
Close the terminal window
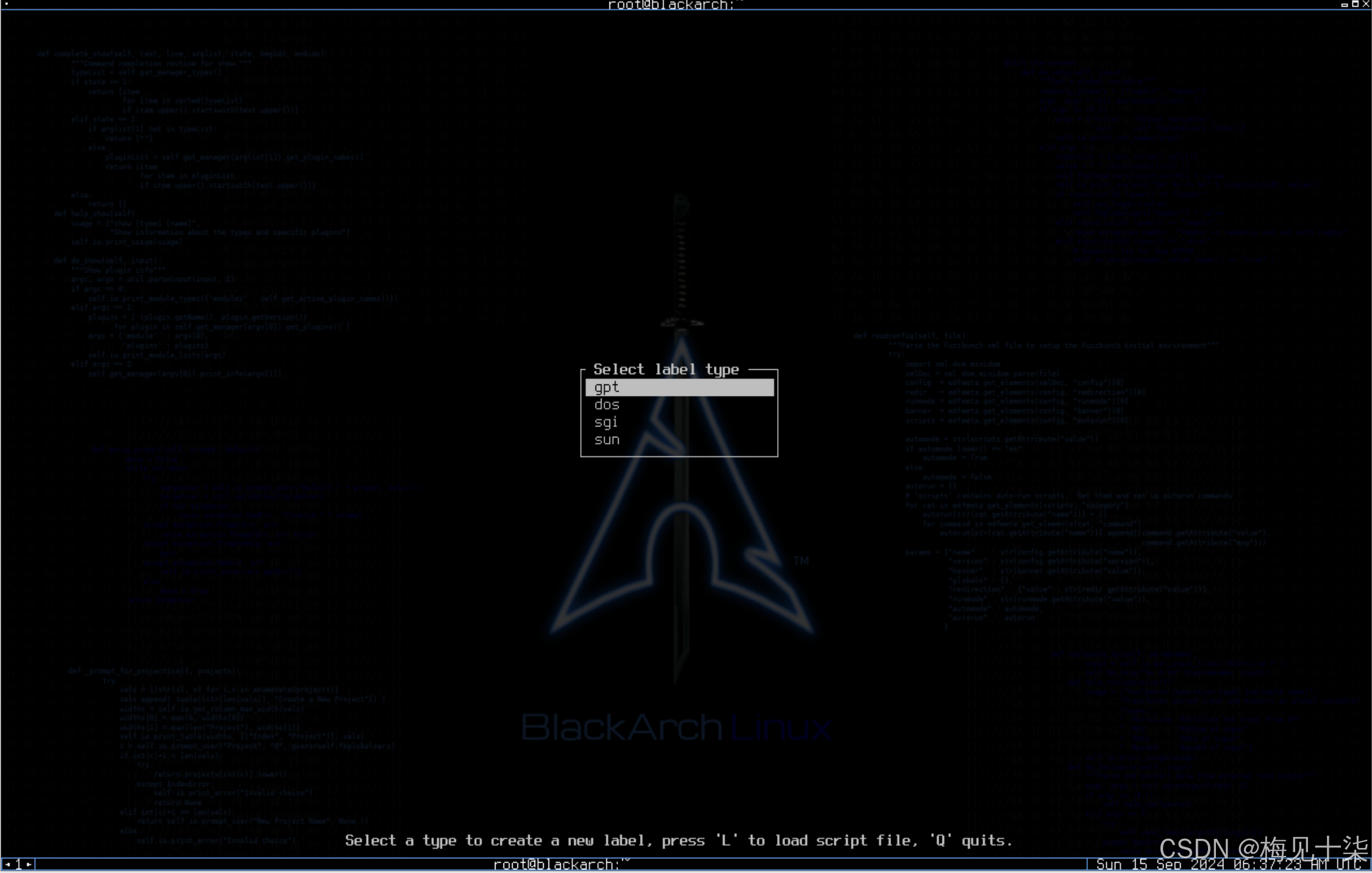[1366, 4]
